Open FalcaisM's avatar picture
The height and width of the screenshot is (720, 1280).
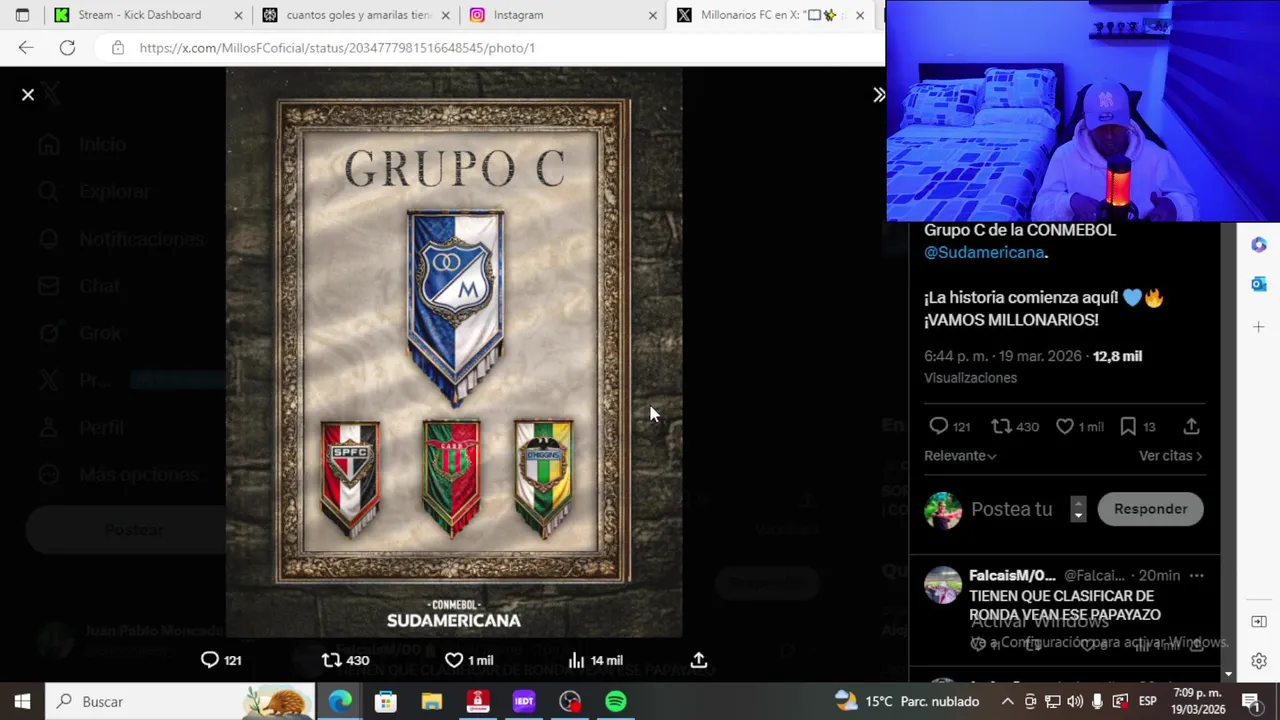[943, 585]
